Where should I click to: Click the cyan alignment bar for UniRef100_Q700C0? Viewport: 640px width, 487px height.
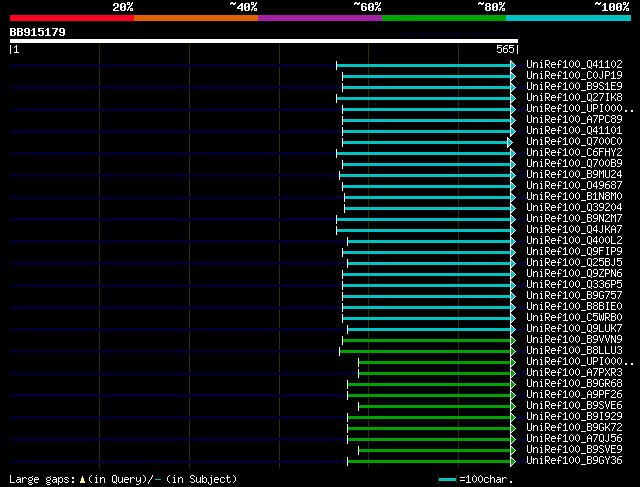(x=425, y=142)
